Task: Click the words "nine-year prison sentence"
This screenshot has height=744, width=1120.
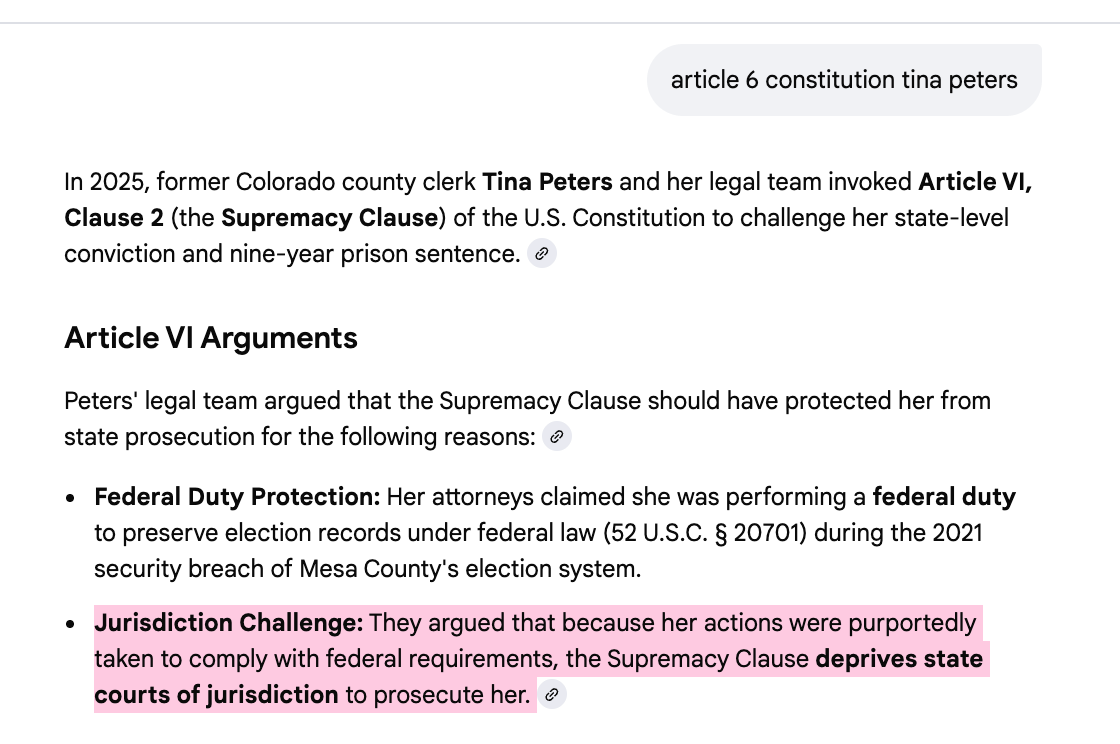Action: pyautogui.click(x=374, y=253)
